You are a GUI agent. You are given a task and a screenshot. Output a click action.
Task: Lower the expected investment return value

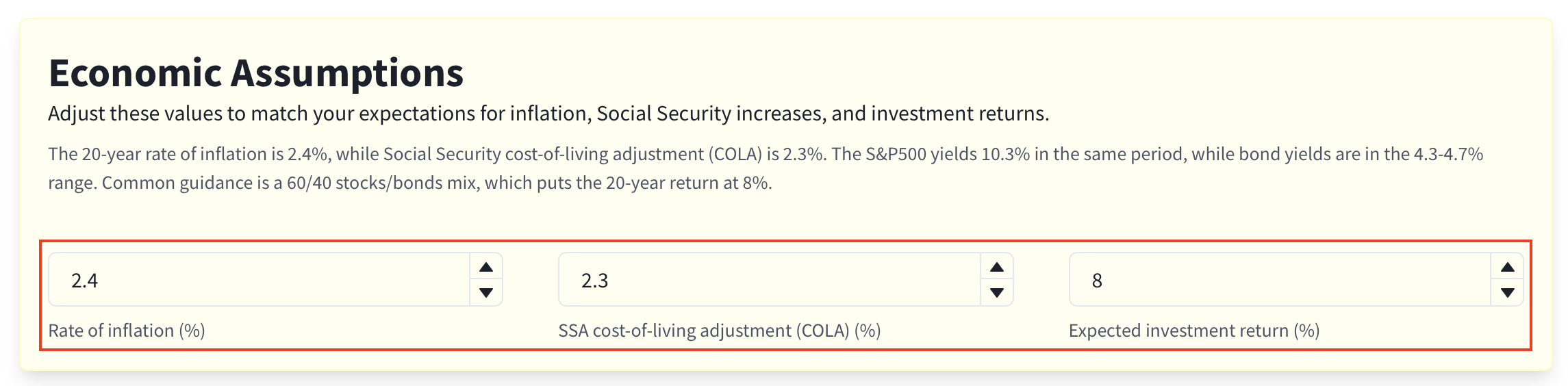click(1507, 293)
